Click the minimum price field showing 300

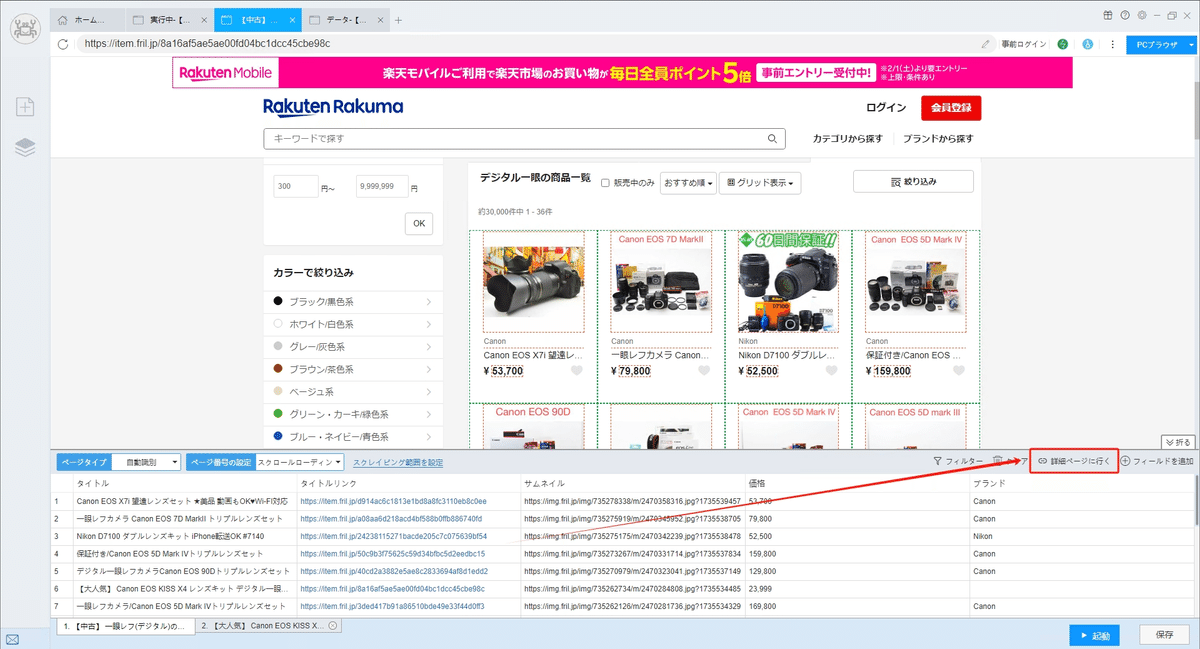[x=296, y=187]
